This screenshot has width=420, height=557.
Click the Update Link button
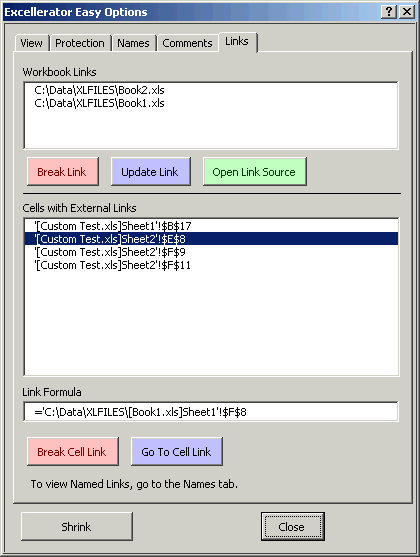coord(151,172)
